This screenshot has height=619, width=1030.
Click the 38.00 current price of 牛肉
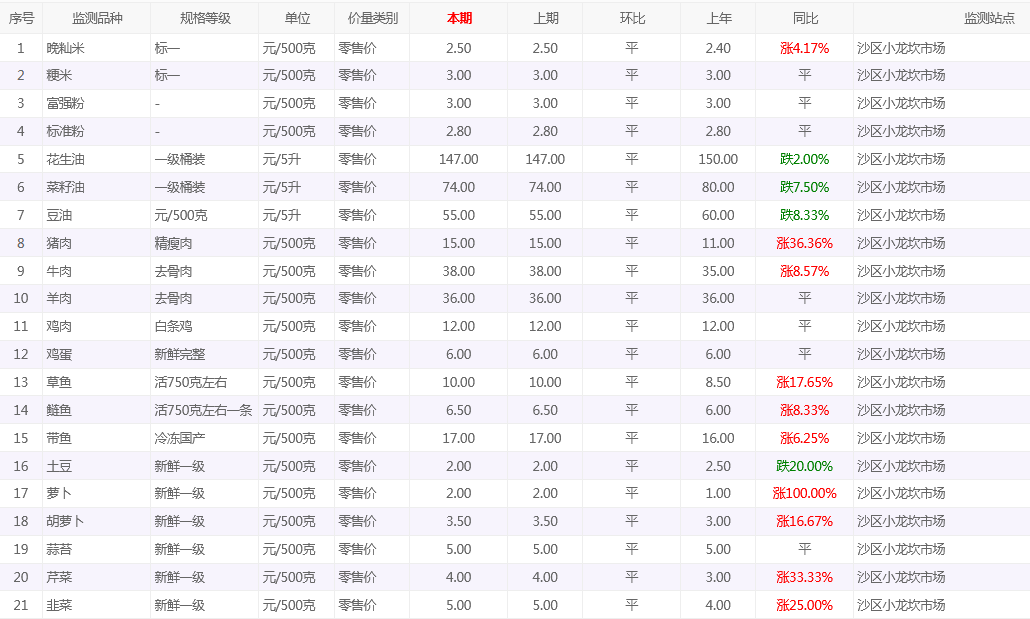click(459, 271)
